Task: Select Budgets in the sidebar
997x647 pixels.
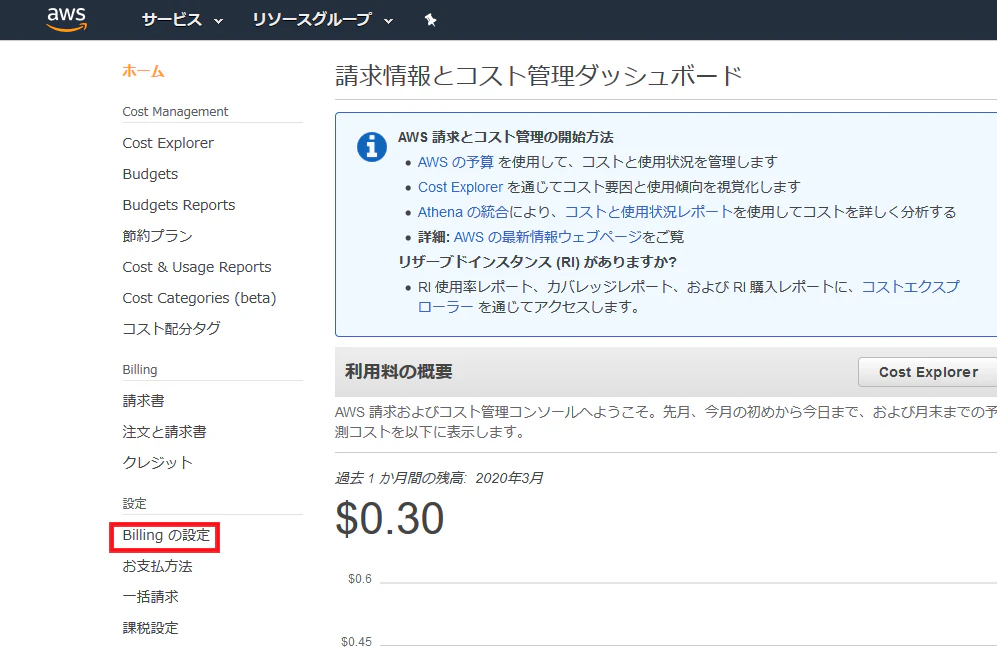Action: point(150,174)
